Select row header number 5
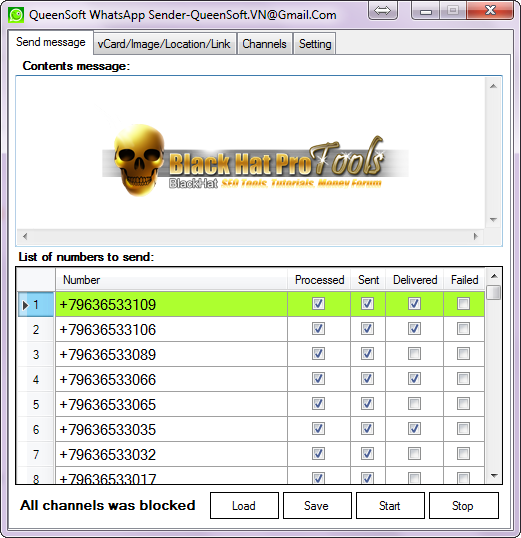 (x=36, y=405)
